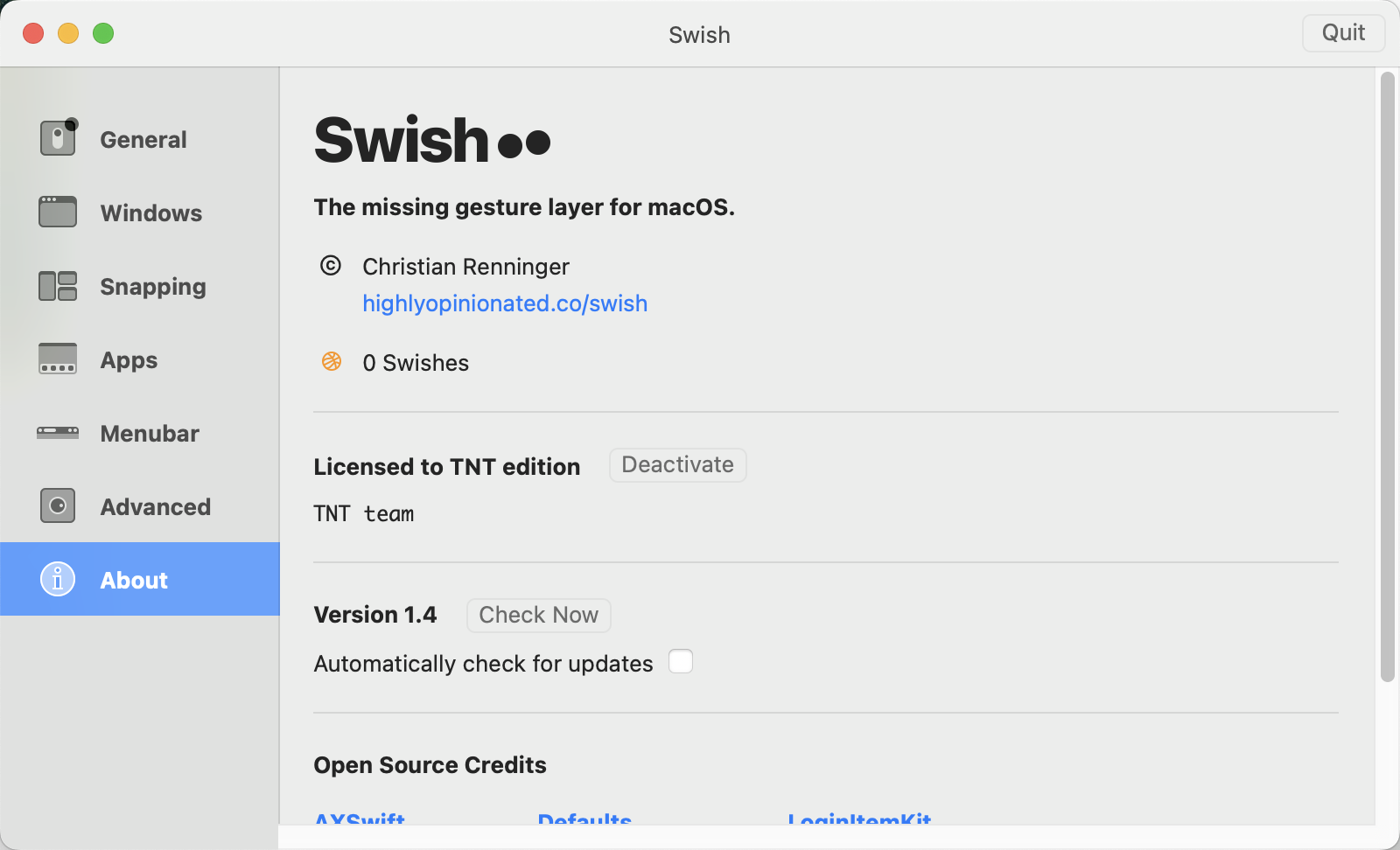Go to the Apps label tab

[129, 360]
